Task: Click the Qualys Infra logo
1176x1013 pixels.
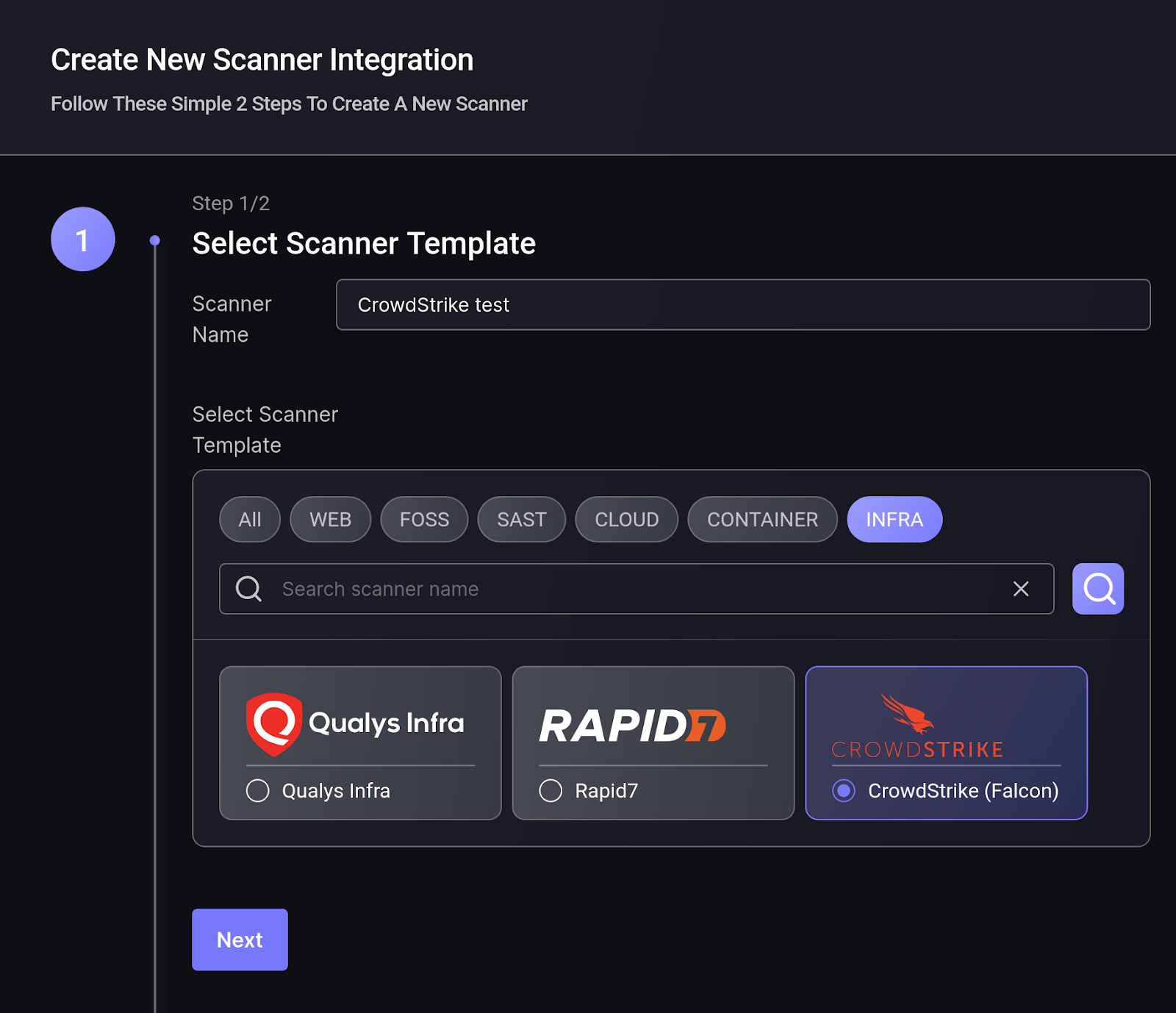Action: point(355,723)
